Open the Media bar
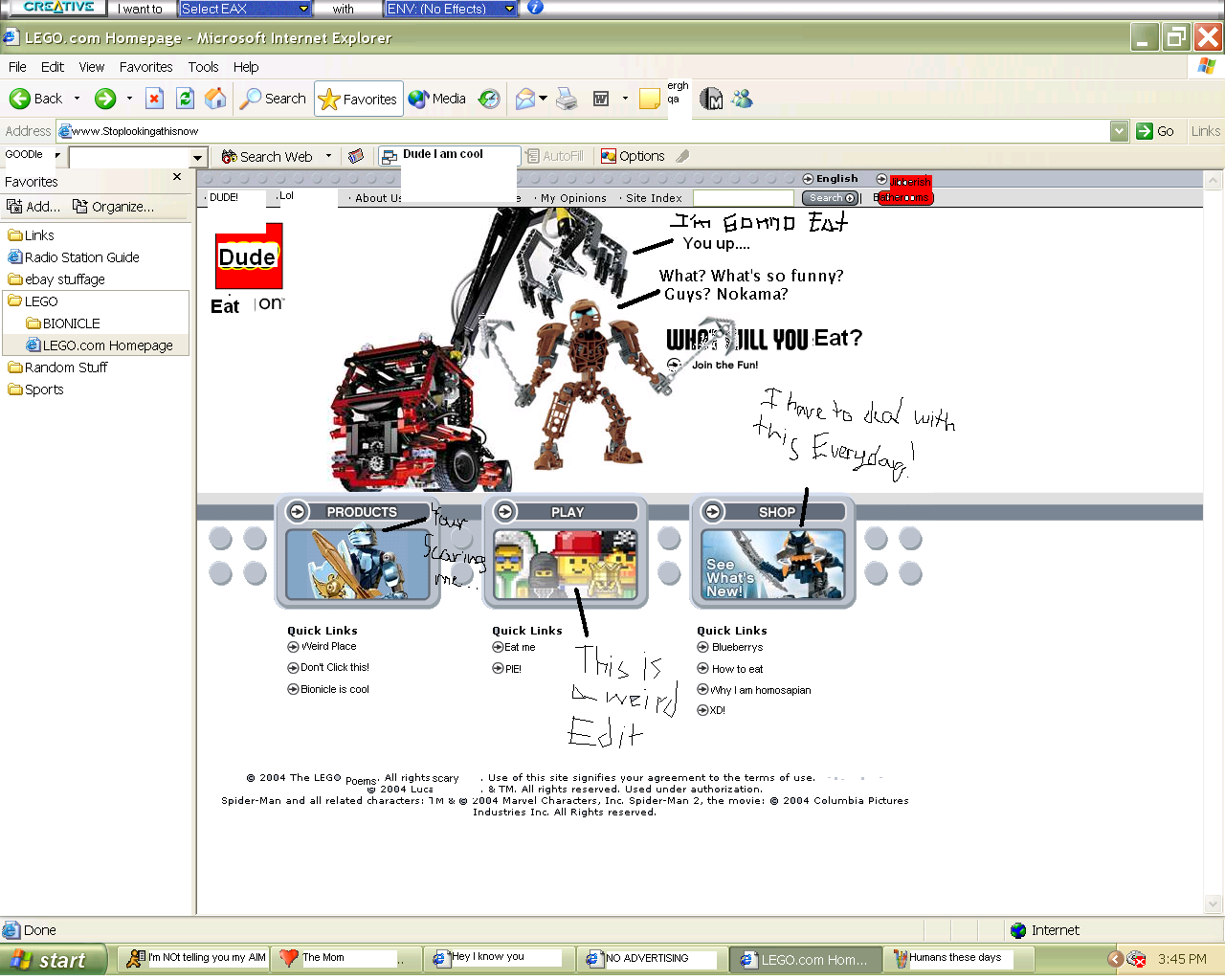Image resolution: width=1225 pixels, height=980 pixels. point(436,99)
